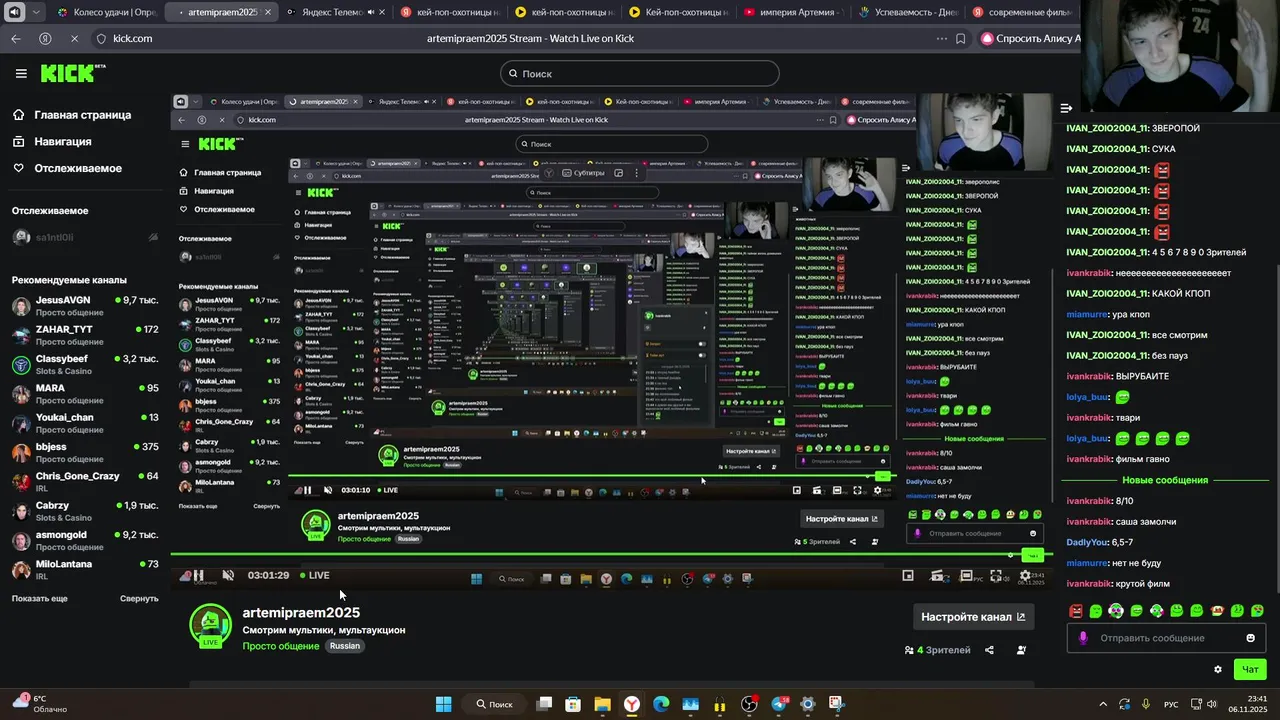Switch input language РУС in tray
Screen dimensions: 1280x720
tap(1171, 704)
